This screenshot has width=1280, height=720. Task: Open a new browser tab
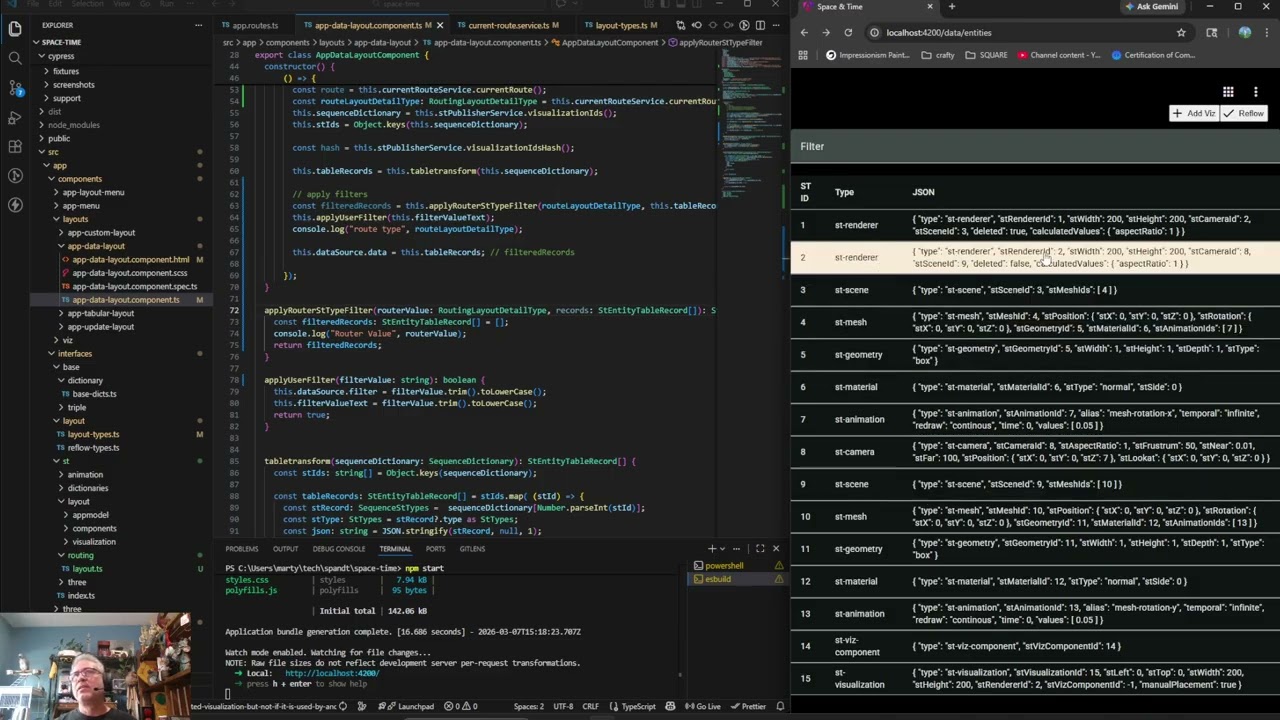point(952,7)
